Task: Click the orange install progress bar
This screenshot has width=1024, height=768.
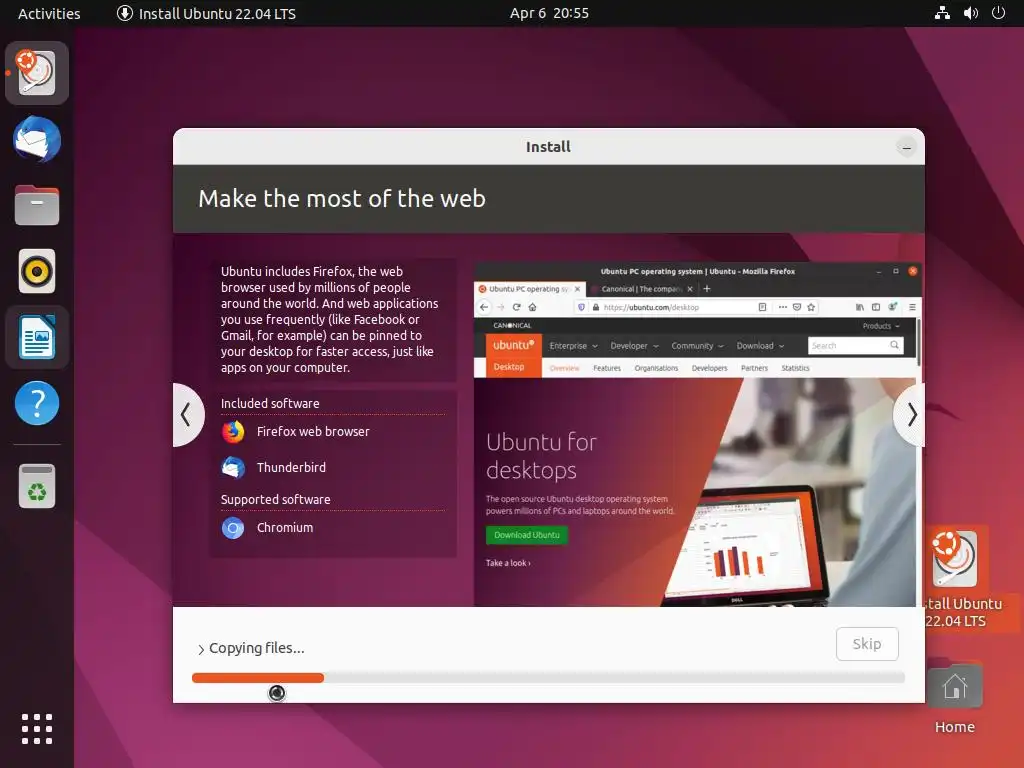Action: tap(257, 678)
